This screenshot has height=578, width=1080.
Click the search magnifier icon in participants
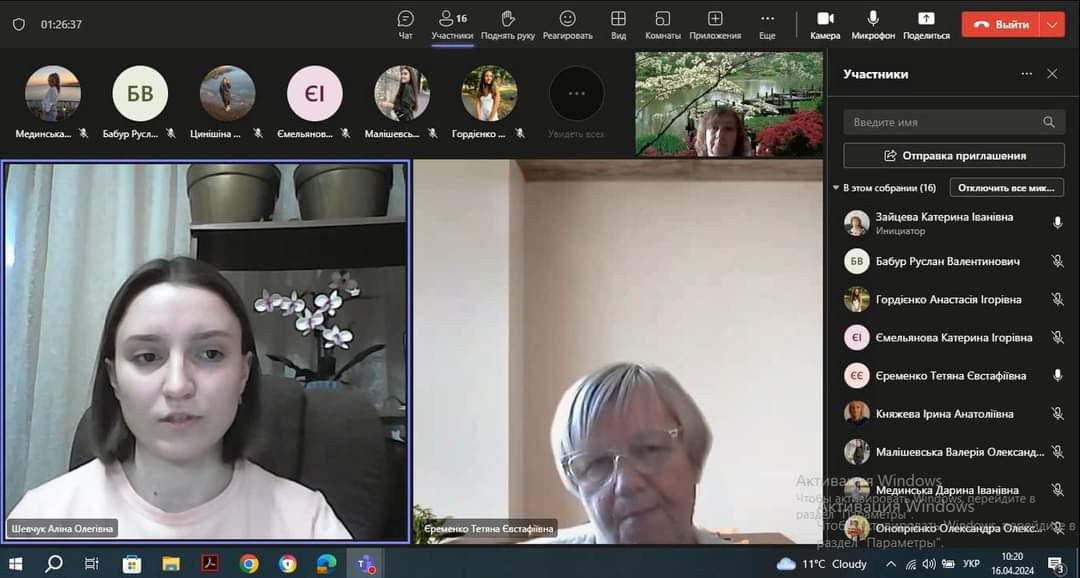coord(1048,122)
